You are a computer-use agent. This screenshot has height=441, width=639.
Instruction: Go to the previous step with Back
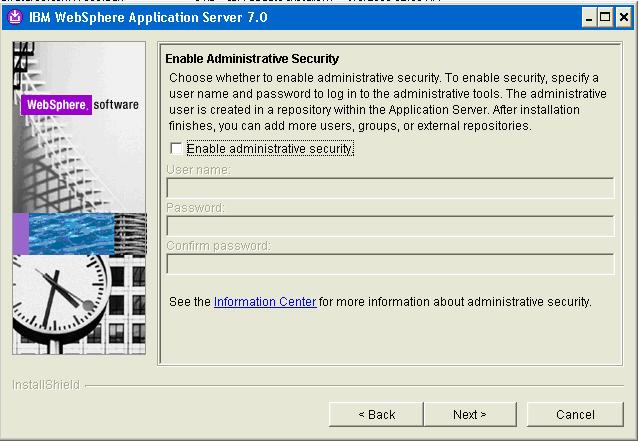click(376, 415)
